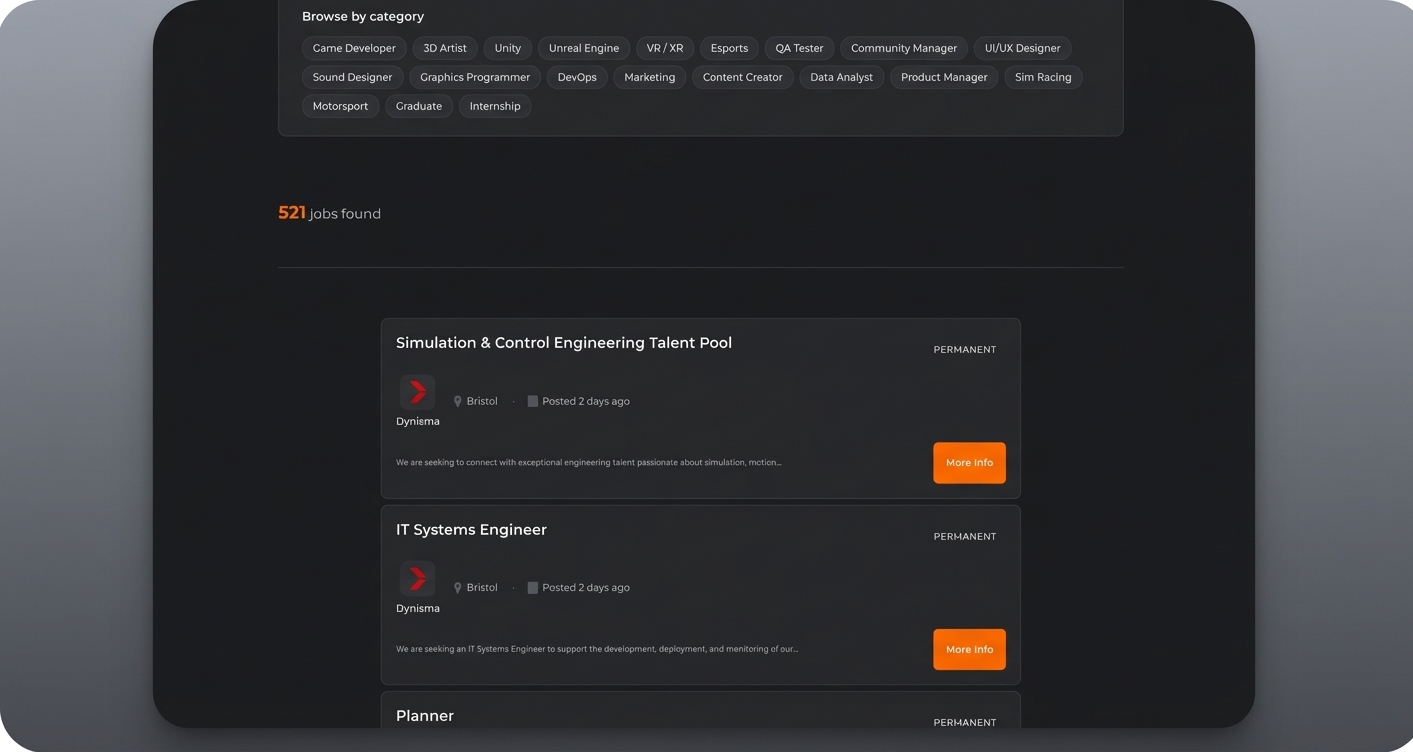The height and width of the screenshot is (752, 1413).
Task: Click the truncated description text on the Talent Pool card
Action: (x=588, y=462)
